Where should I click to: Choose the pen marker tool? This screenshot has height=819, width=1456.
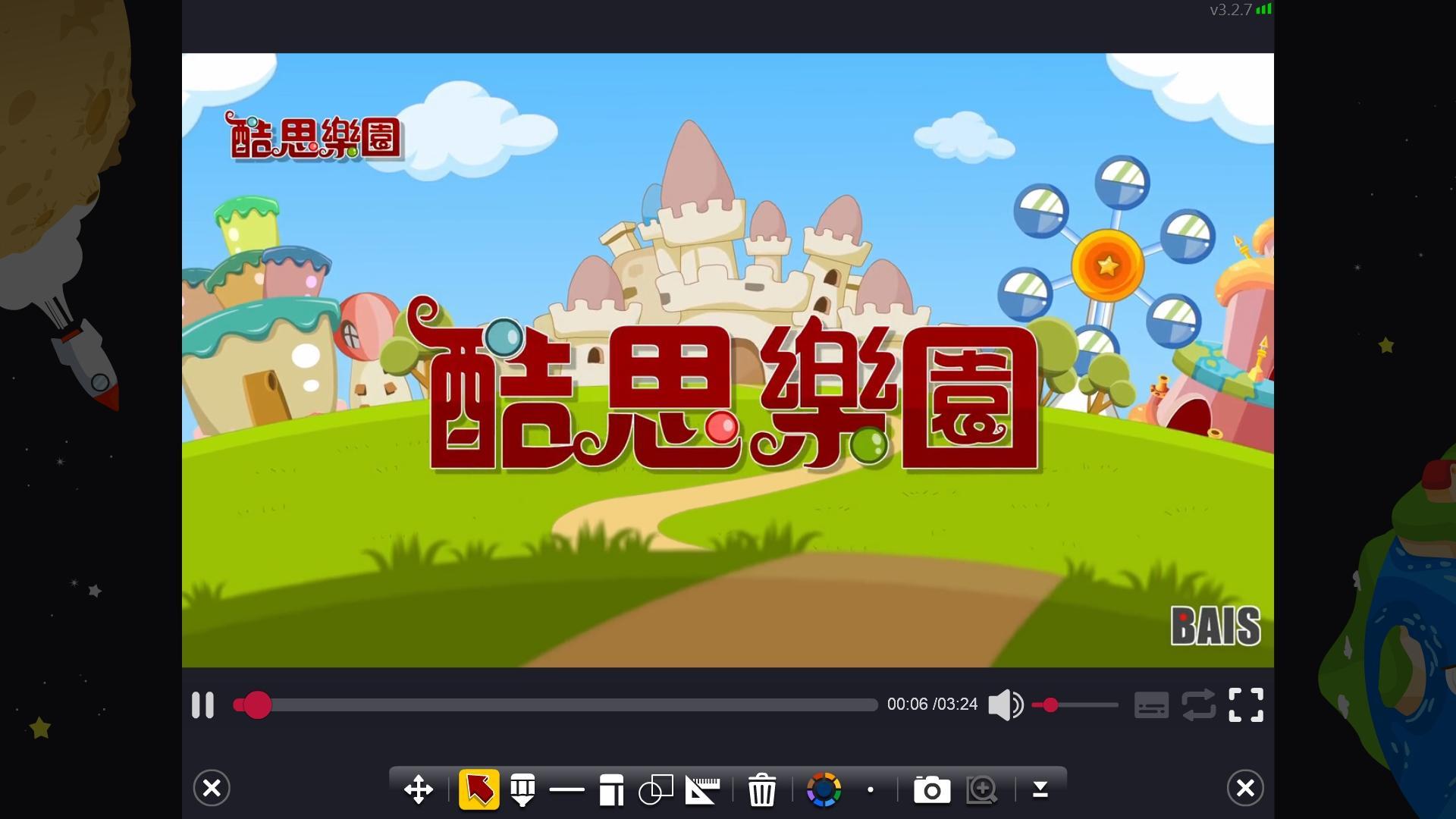(x=522, y=789)
